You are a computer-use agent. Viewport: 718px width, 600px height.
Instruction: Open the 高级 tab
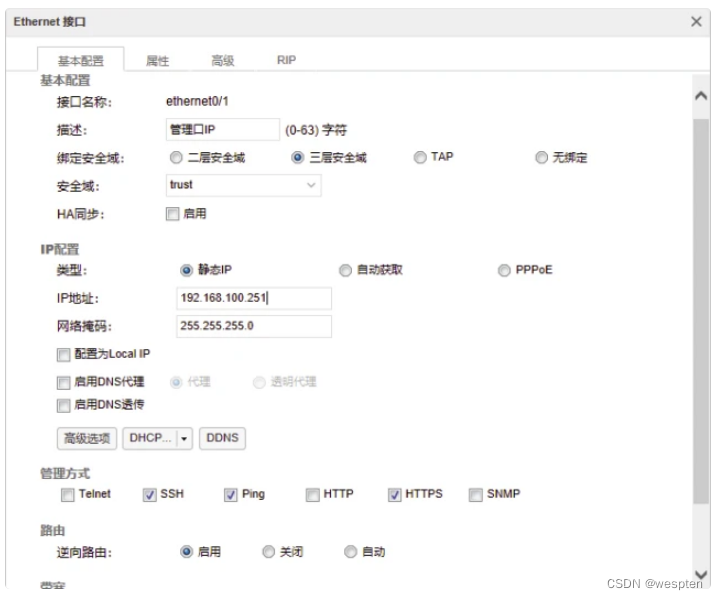tap(222, 61)
